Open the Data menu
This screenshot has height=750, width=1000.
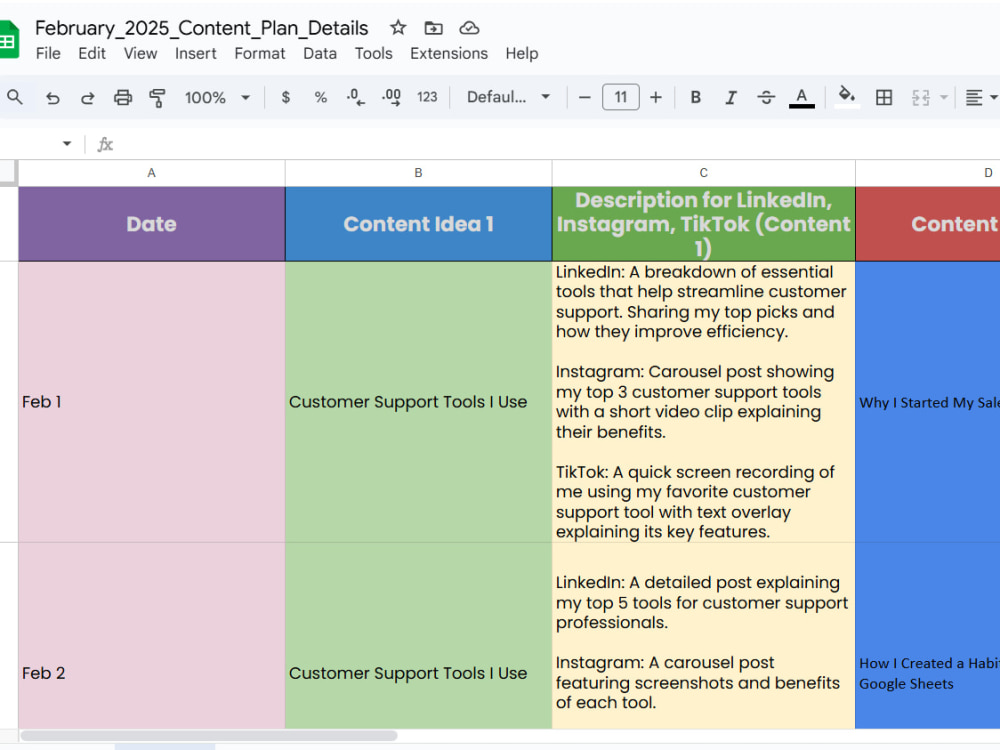320,54
